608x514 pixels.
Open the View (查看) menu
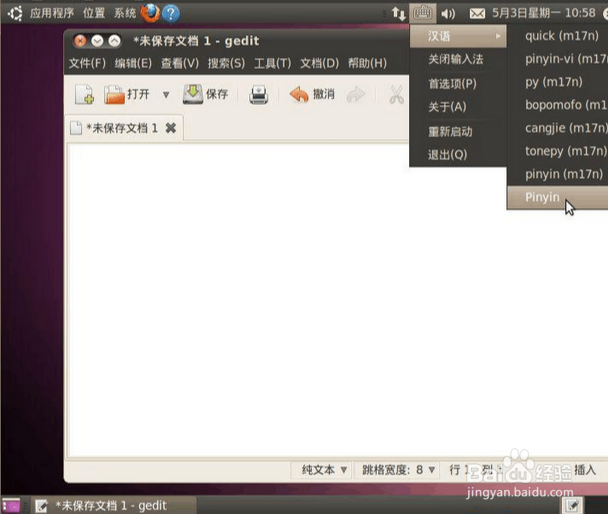(x=180, y=63)
